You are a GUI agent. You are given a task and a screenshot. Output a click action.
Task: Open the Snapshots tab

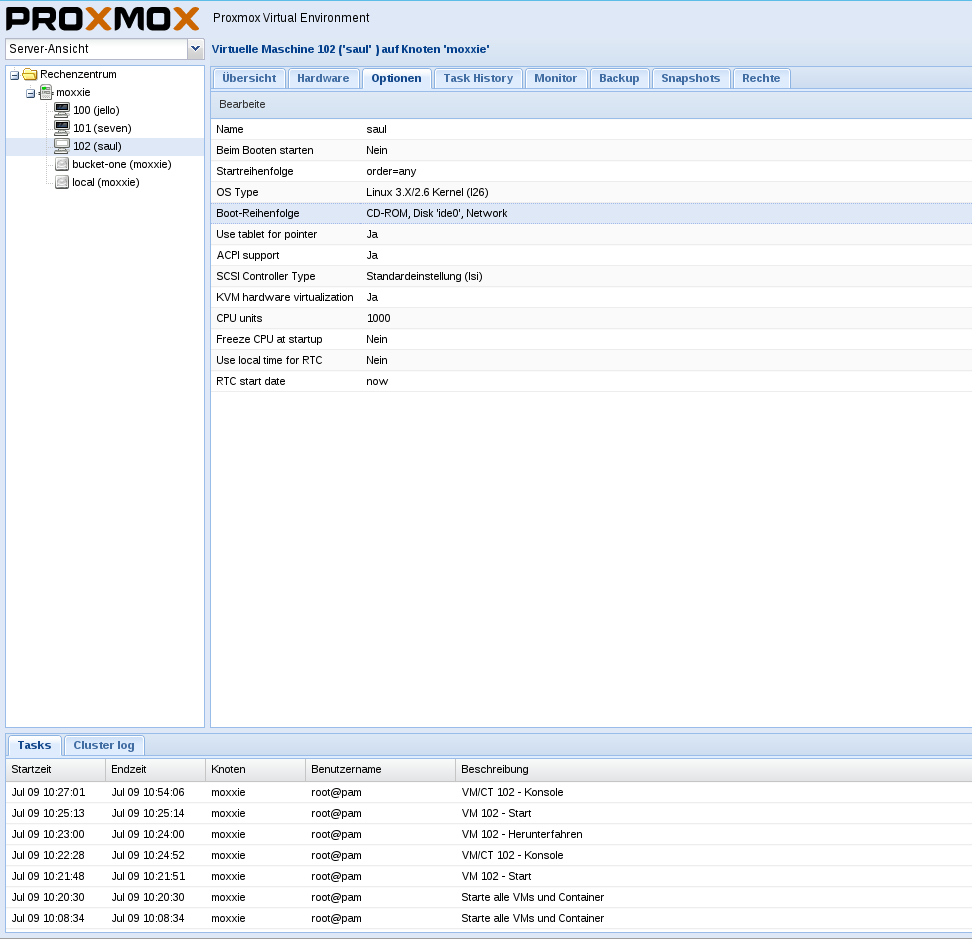point(690,78)
